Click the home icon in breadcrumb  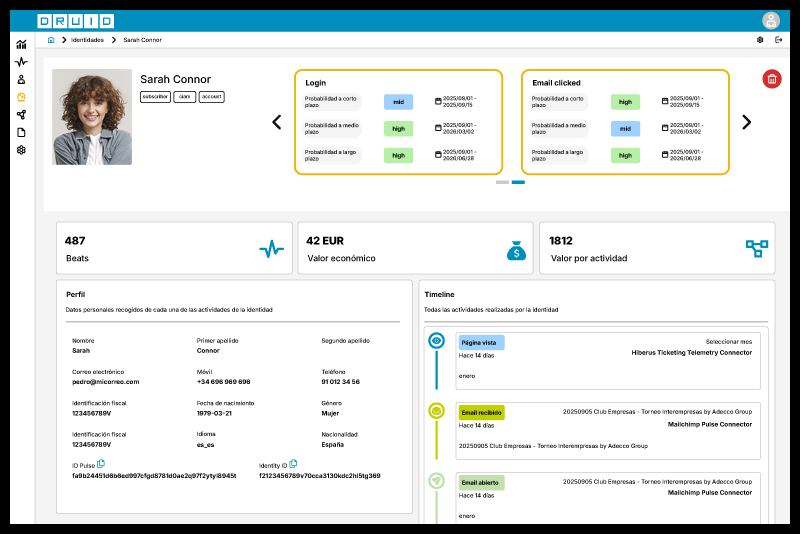pos(51,40)
